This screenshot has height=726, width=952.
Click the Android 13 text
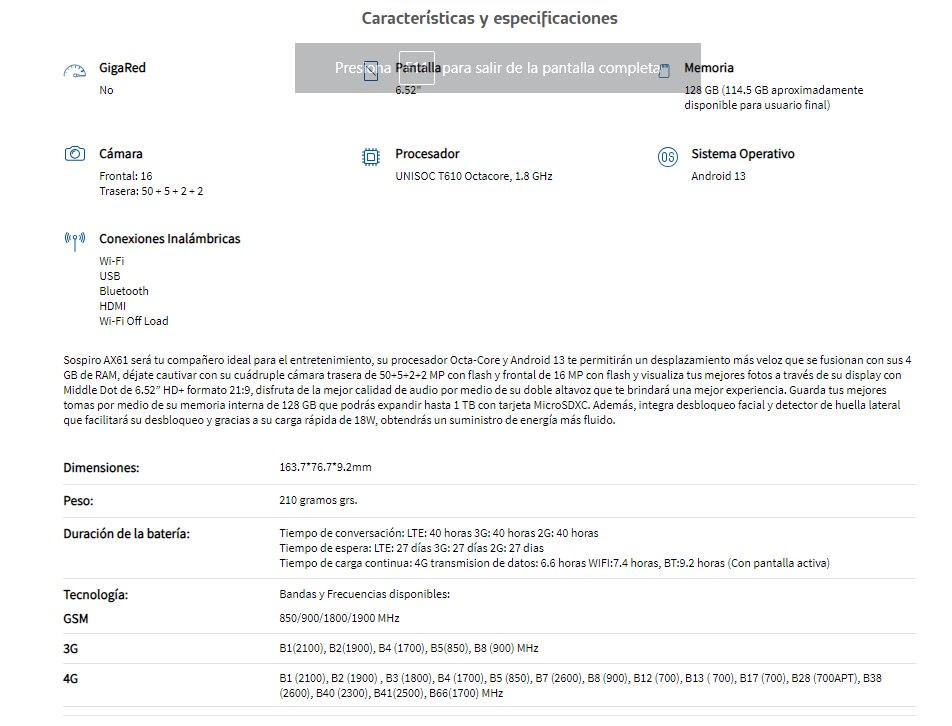coord(718,176)
